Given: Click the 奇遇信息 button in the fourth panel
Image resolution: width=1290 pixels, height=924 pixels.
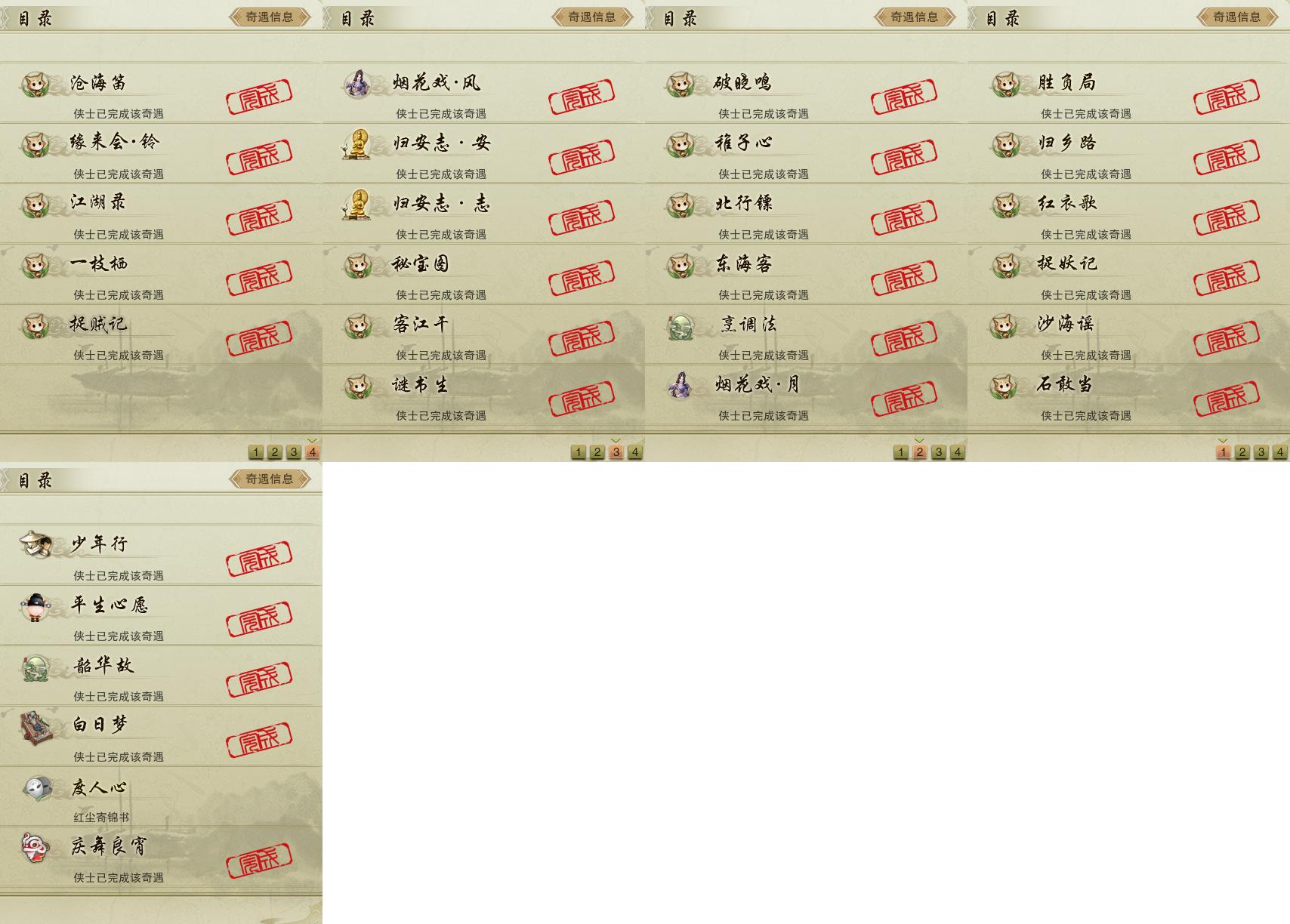Looking at the screenshot, I should (1237, 17).
